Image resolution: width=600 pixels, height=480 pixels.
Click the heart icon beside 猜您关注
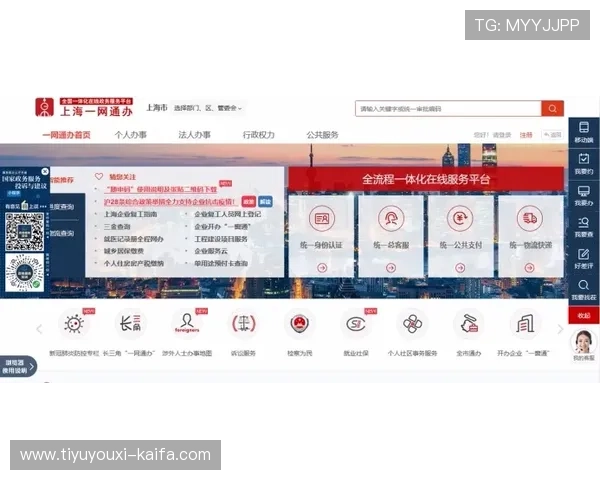tap(99, 176)
